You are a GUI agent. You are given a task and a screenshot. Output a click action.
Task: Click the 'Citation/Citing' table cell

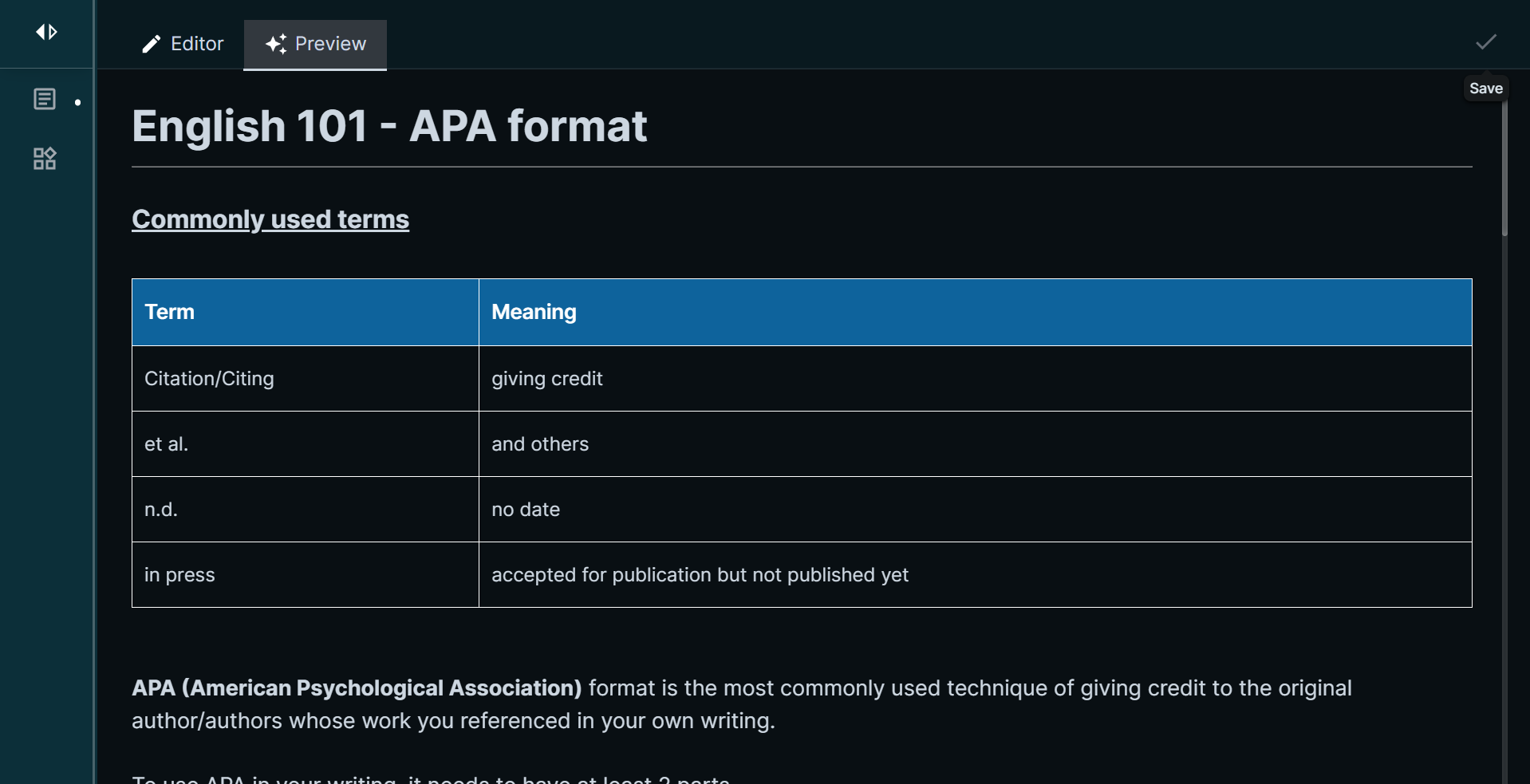point(306,379)
